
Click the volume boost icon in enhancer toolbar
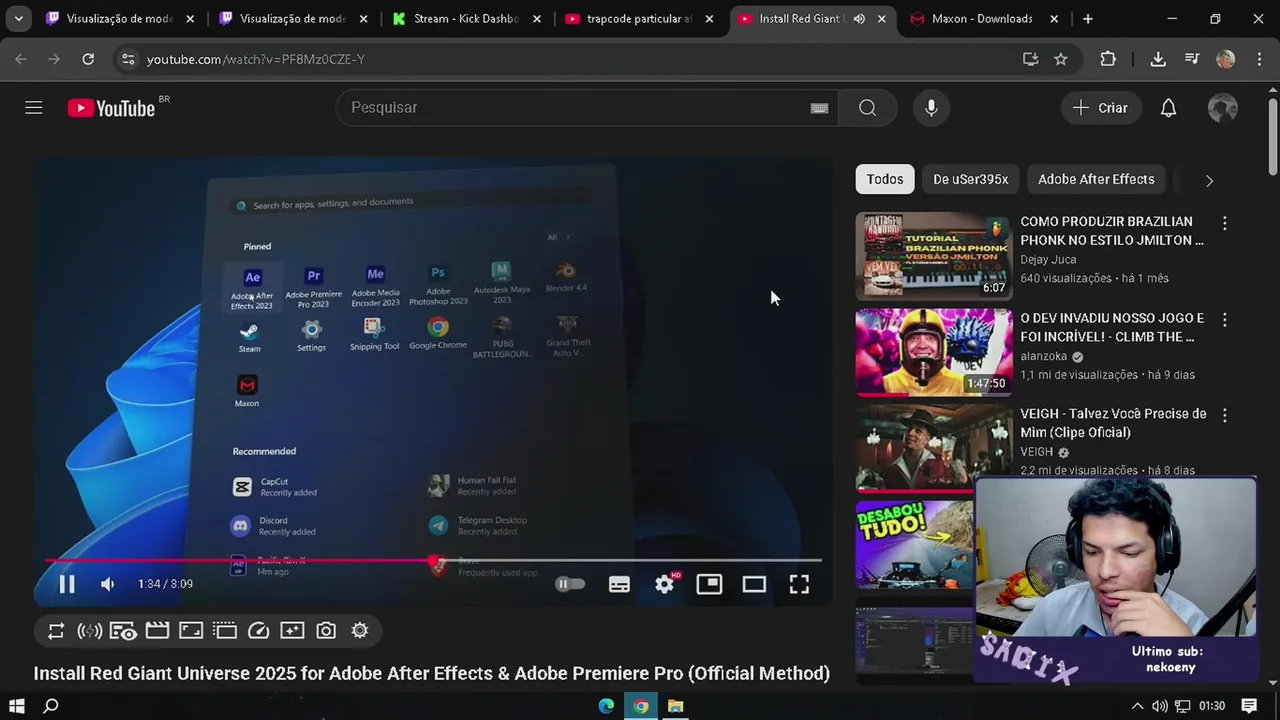tap(89, 631)
